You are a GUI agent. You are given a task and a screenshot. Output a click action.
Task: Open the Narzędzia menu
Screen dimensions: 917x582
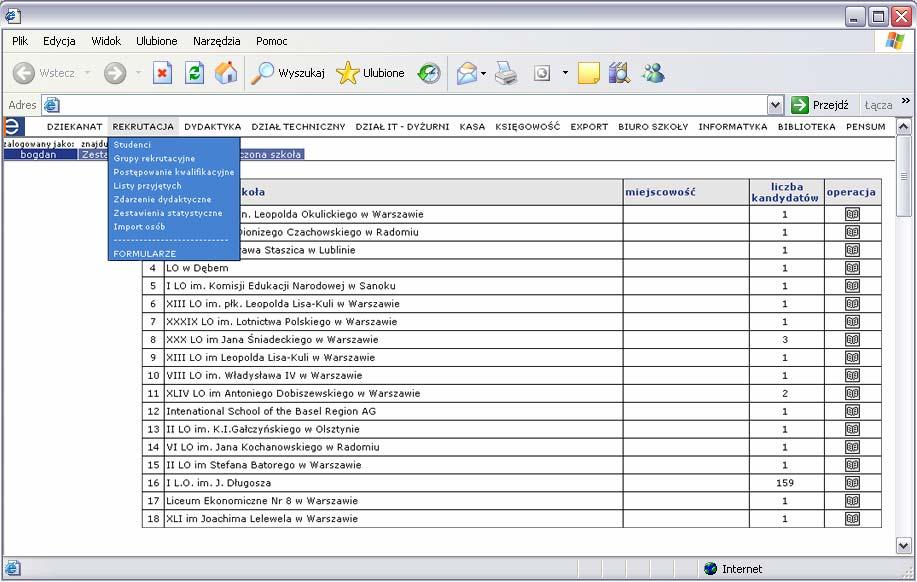coord(216,41)
